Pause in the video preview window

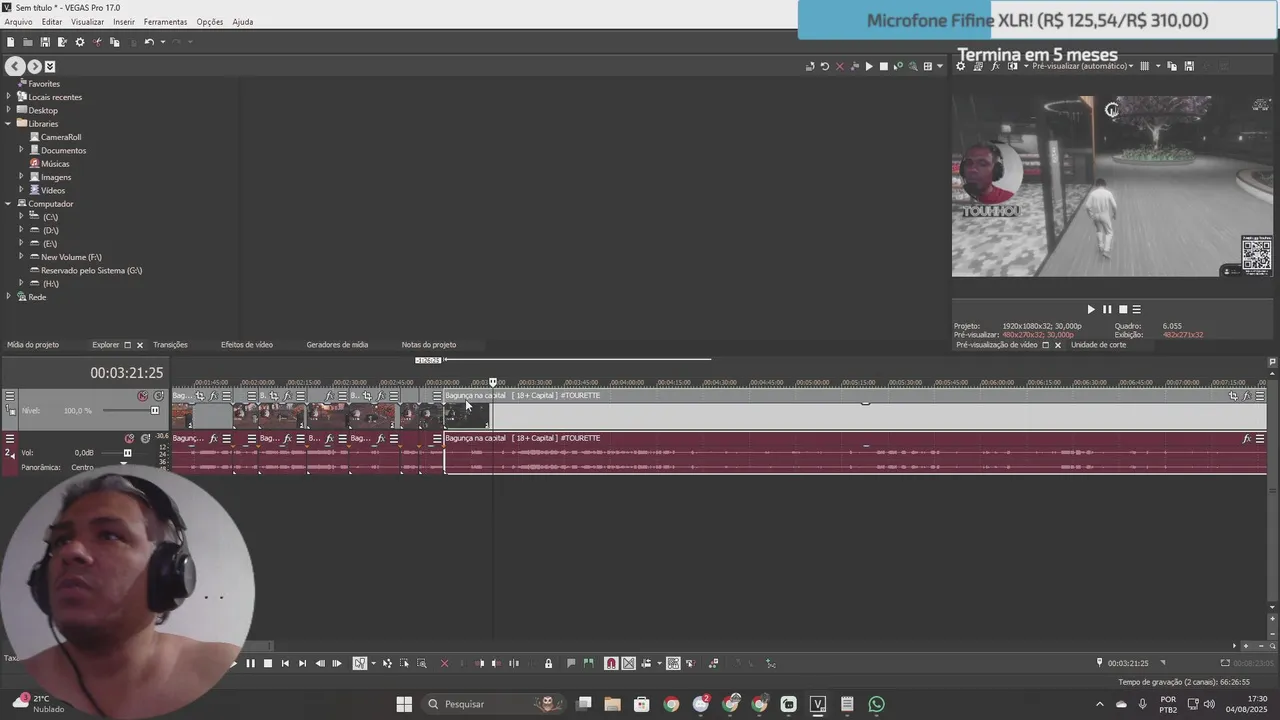point(1107,310)
